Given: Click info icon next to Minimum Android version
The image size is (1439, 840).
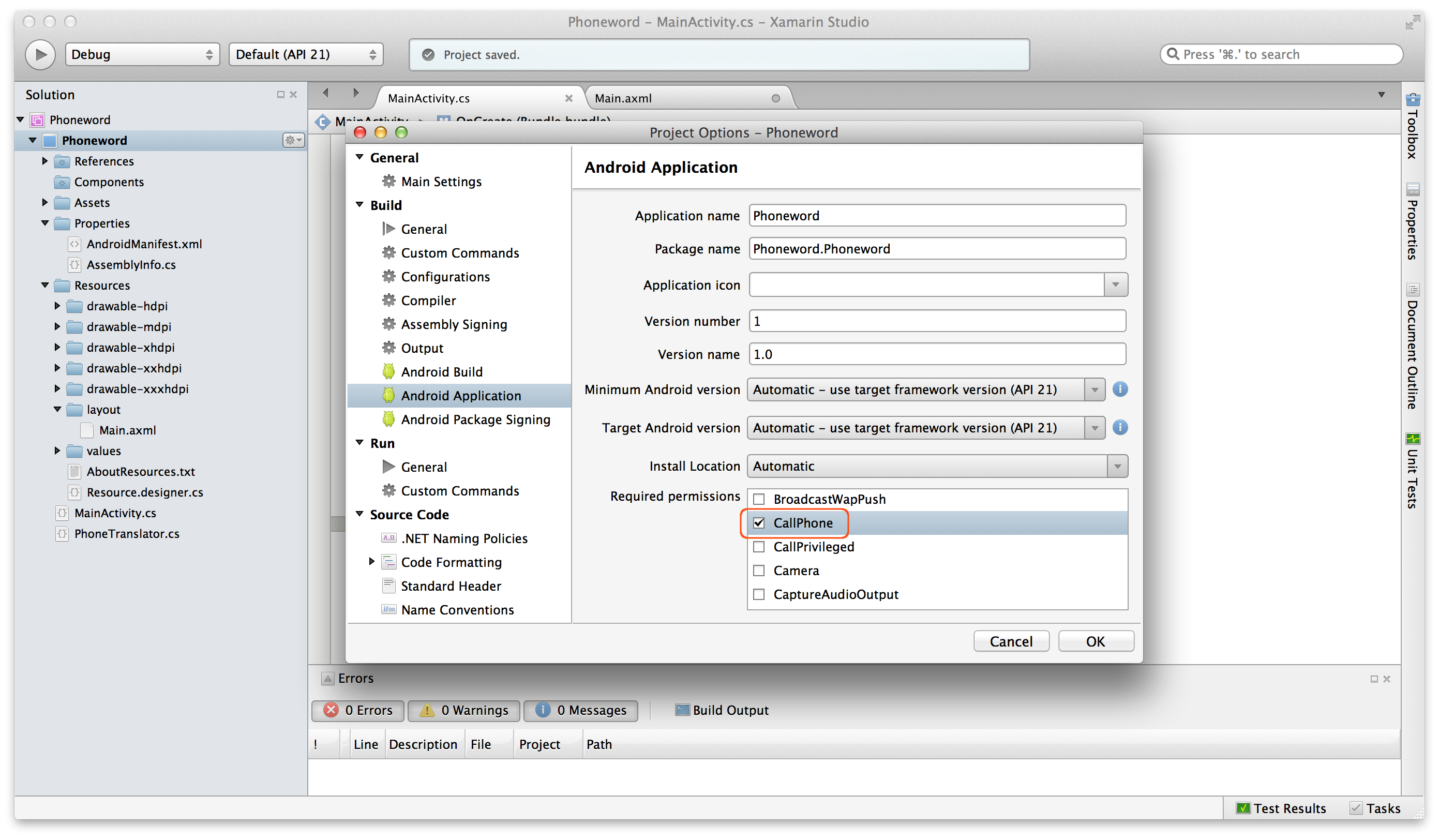Looking at the screenshot, I should click(1120, 389).
